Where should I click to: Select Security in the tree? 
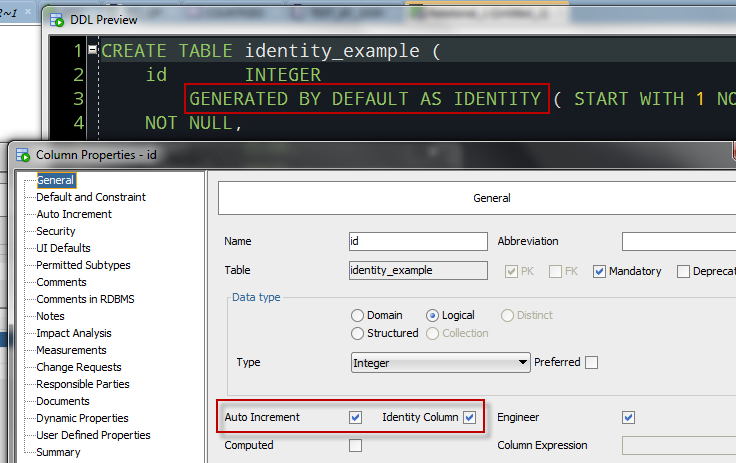(56, 231)
